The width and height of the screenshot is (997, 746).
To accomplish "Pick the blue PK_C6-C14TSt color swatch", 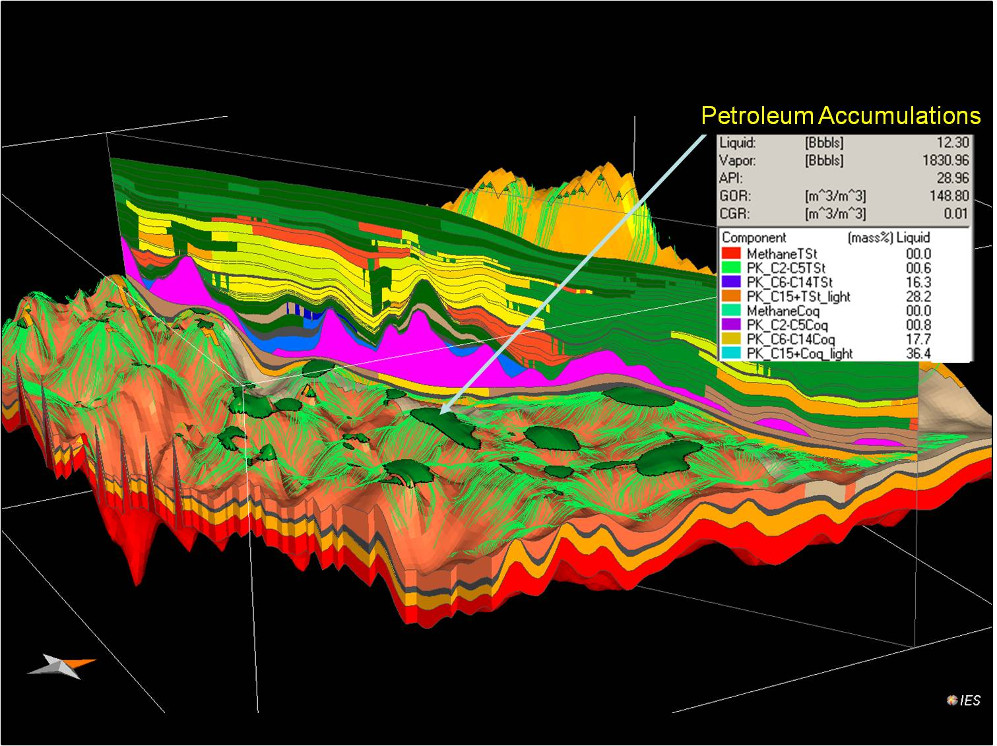I will click(x=731, y=283).
